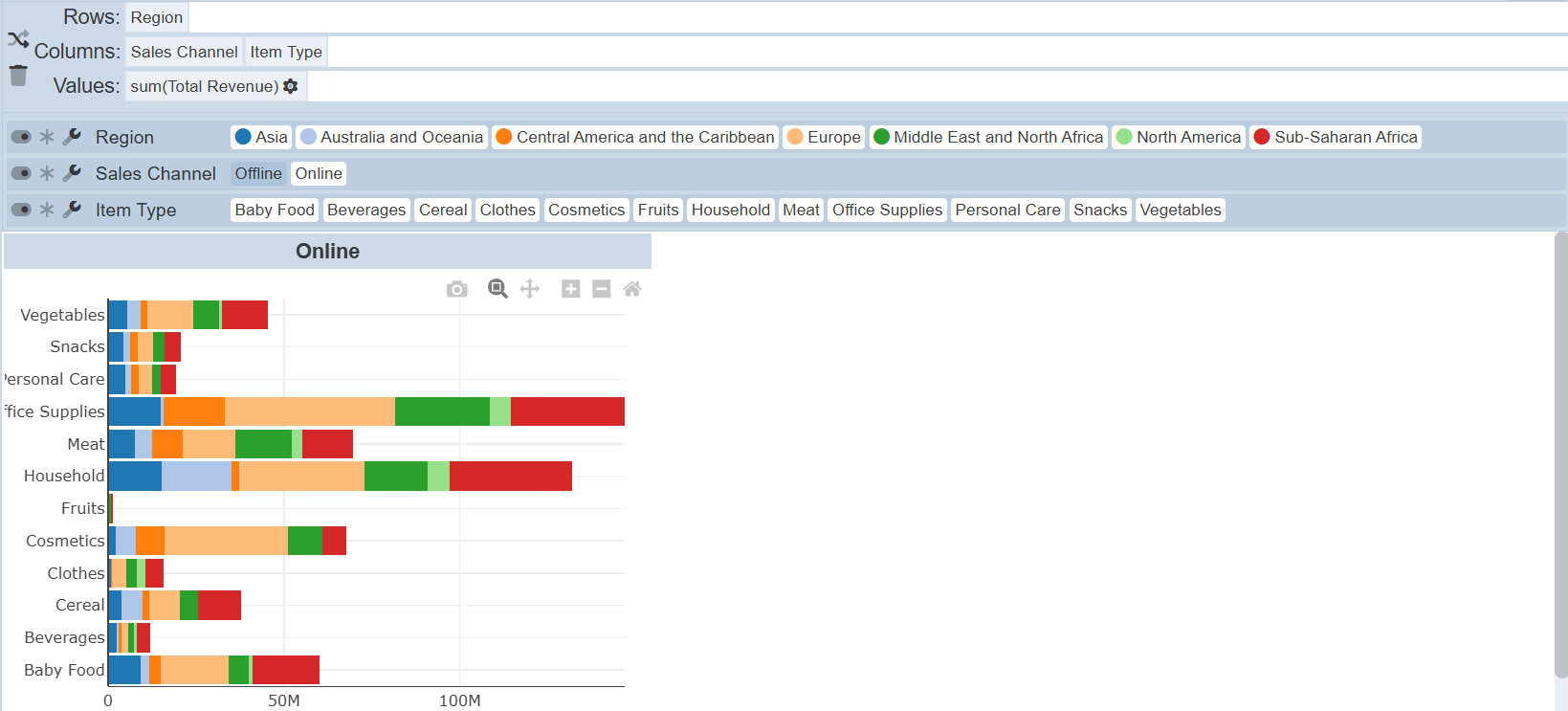Toggle the Sales Channel filter switch
Screen dimensions: 1568x711
click(21, 173)
